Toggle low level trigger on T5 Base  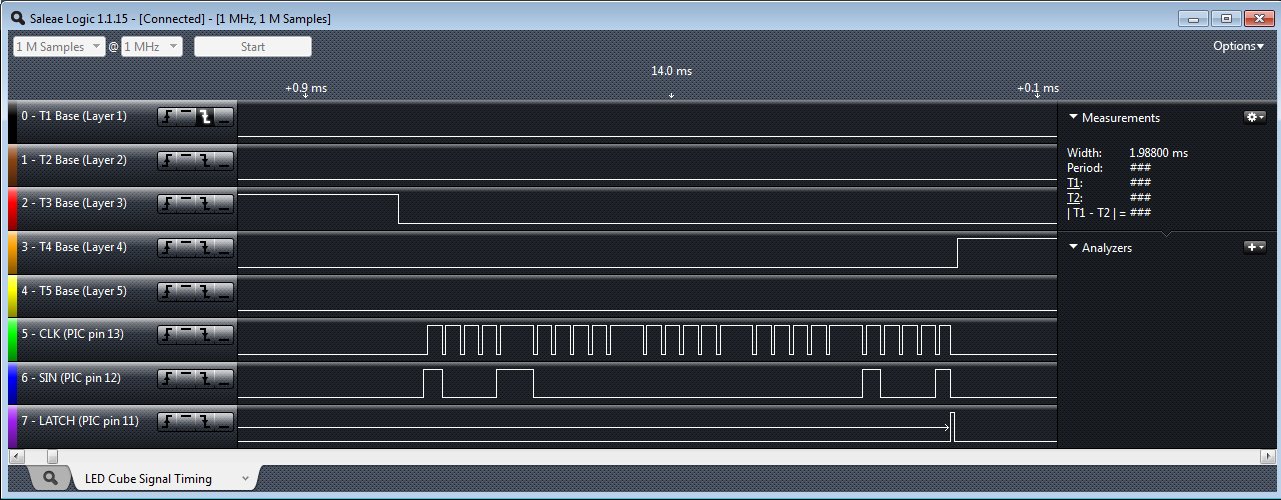pyautogui.click(x=224, y=291)
